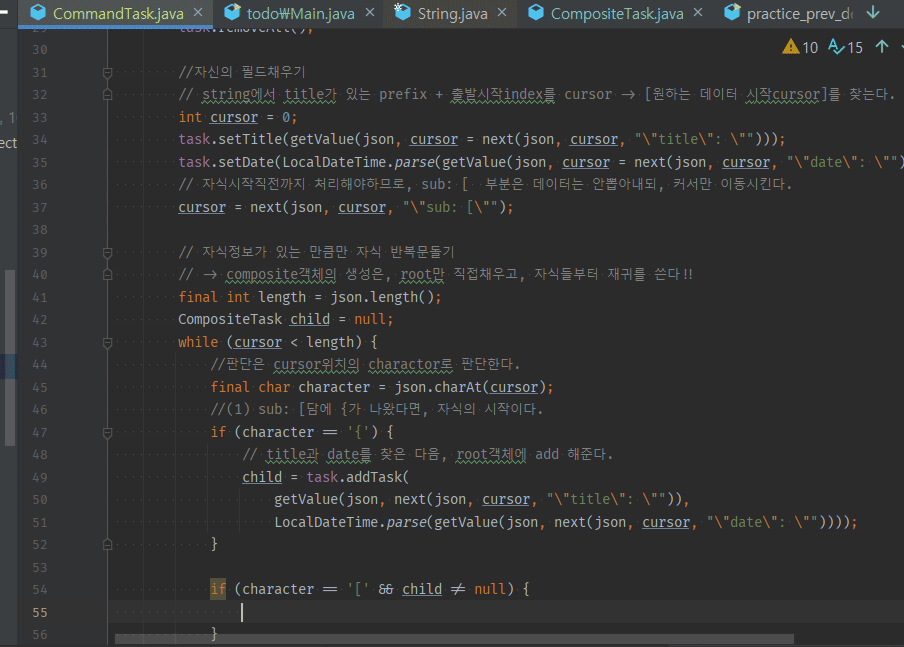Click CommandTask.java file type icon
The width and height of the screenshot is (904, 647).
(x=38, y=12)
